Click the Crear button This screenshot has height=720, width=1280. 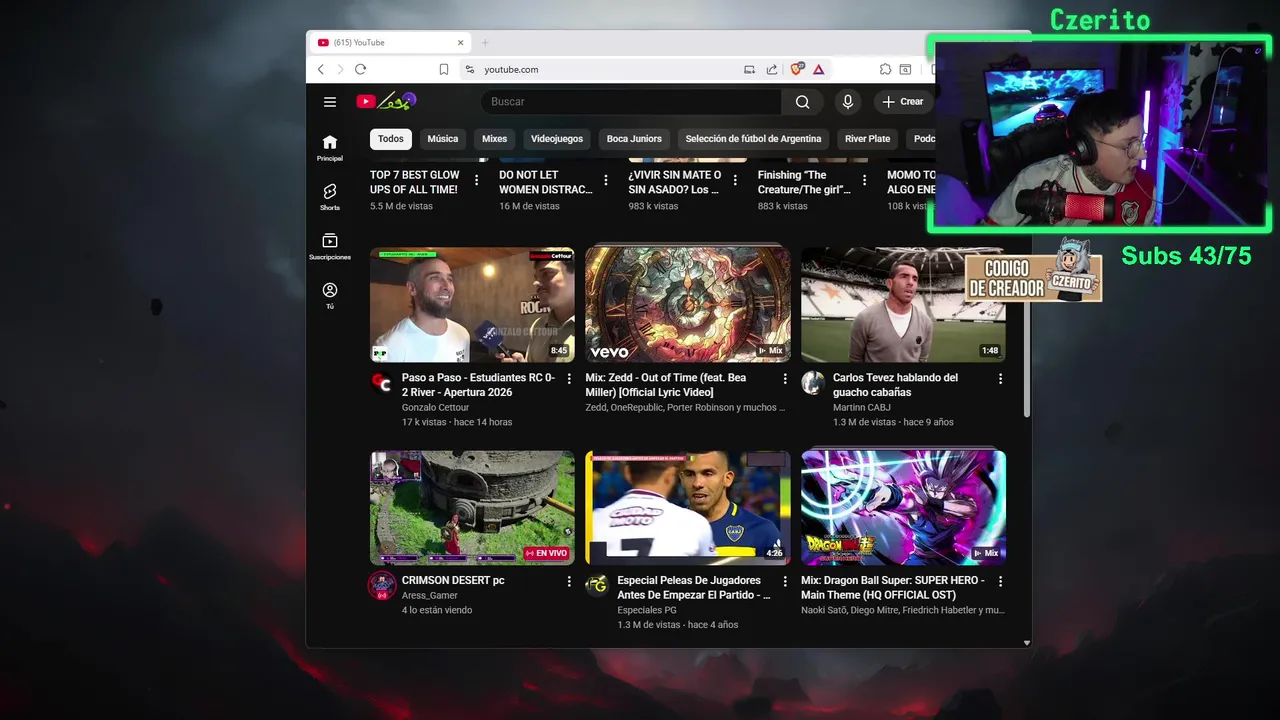(x=903, y=101)
